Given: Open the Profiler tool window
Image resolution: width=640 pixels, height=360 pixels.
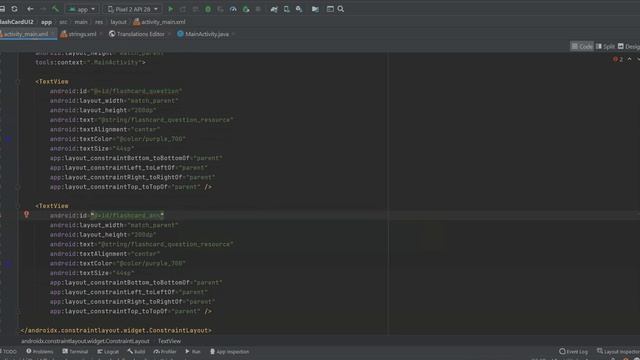Looking at the screenshot, I should [x=165, y=351].
